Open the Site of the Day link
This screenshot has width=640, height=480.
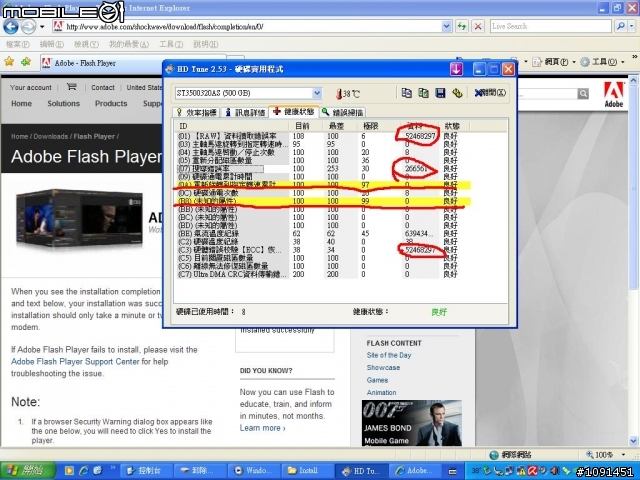tap(389, 355)
